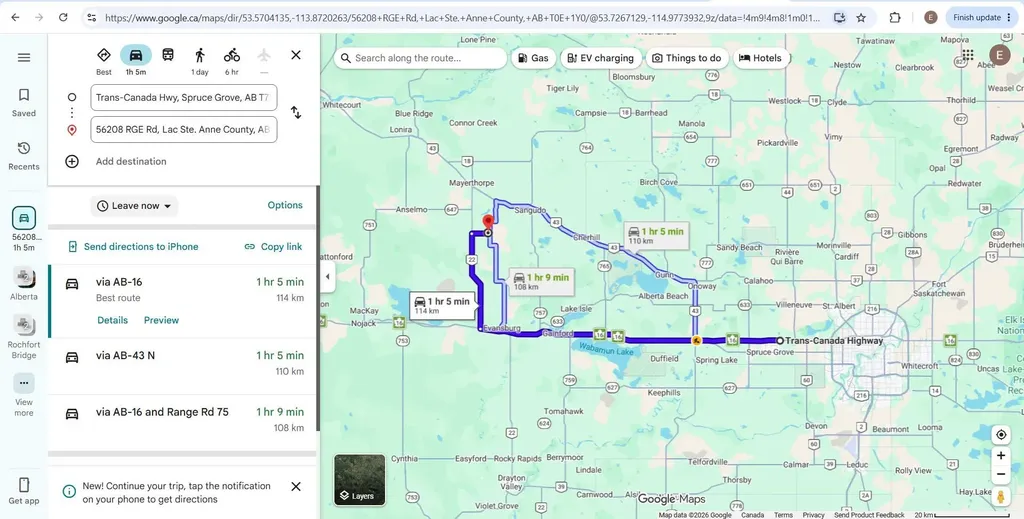Image resolution: width=1024 pixels, height=519 pixels.
Task: Click the install app icon in address bar
Action: [x=840, y=18]
